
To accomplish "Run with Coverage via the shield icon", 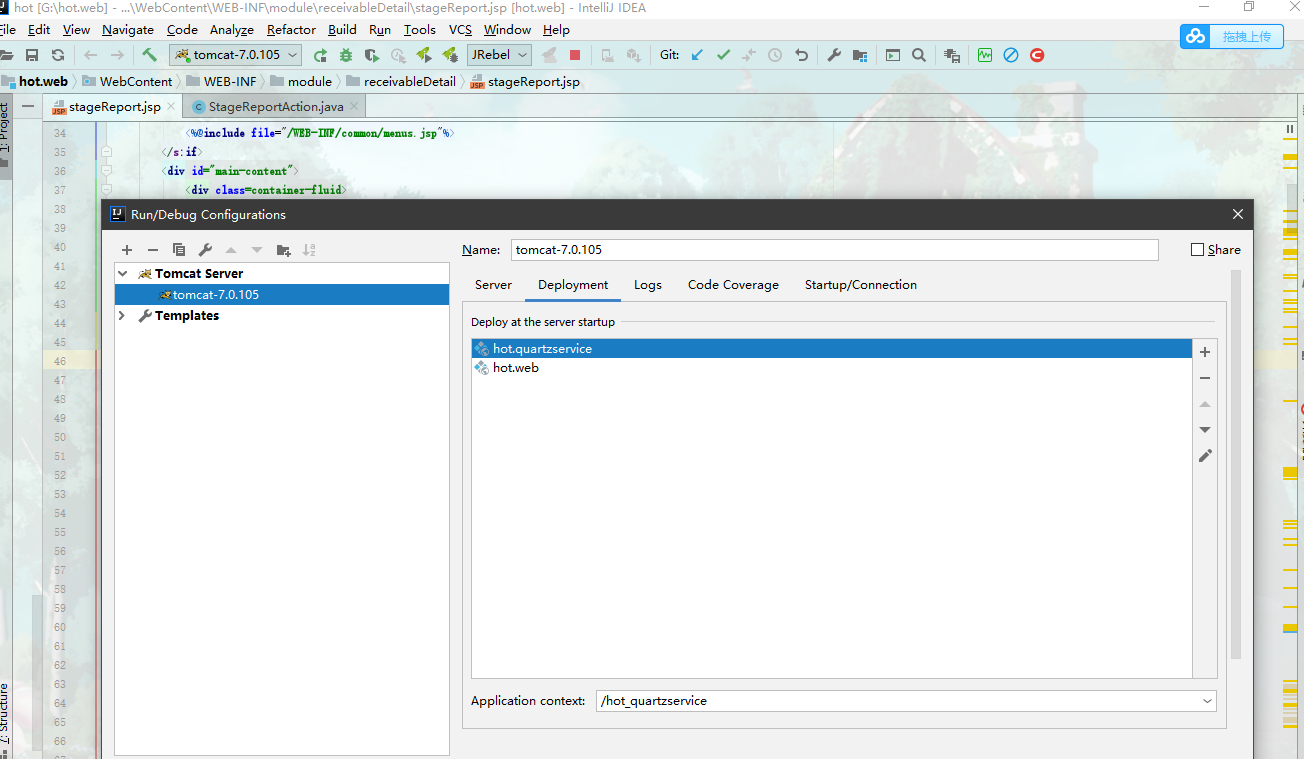I will pyautogui.click(x=372, y=55).
